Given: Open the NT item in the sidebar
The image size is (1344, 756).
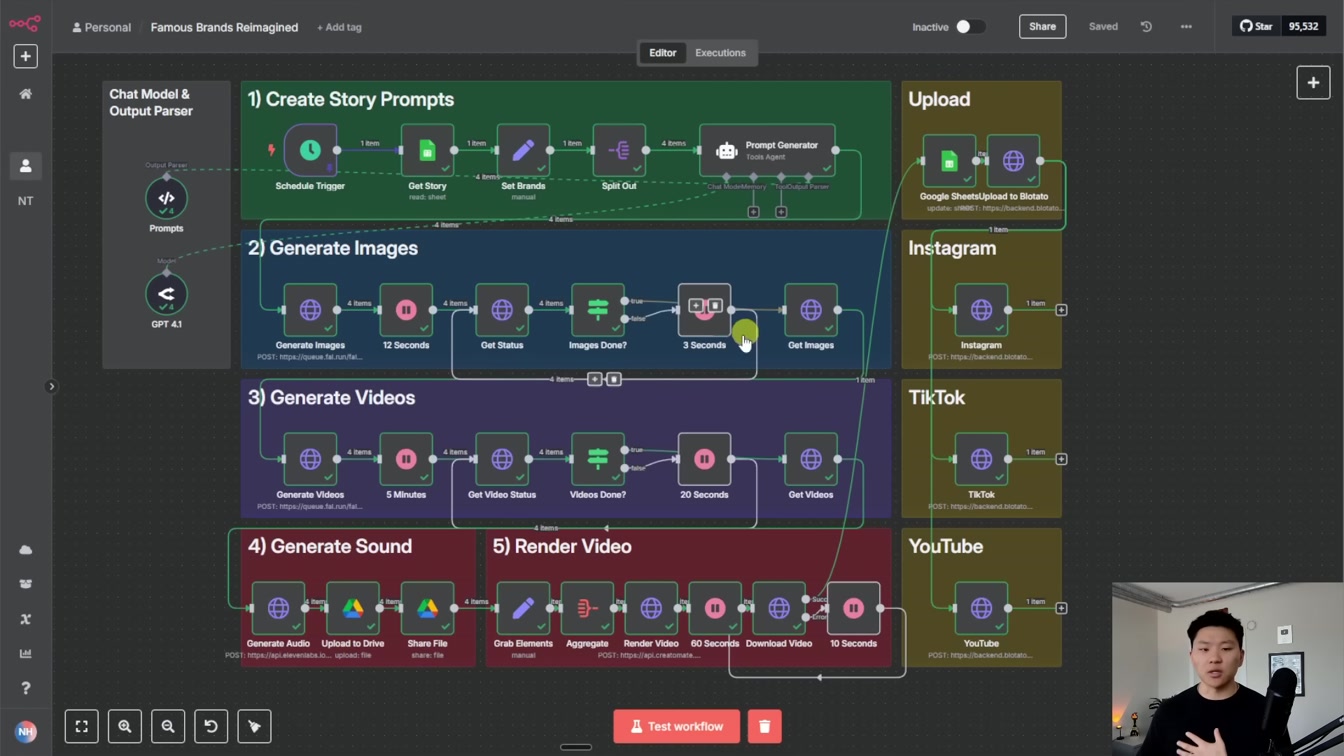Looking at the screenshot, I should tap(25, 201).
